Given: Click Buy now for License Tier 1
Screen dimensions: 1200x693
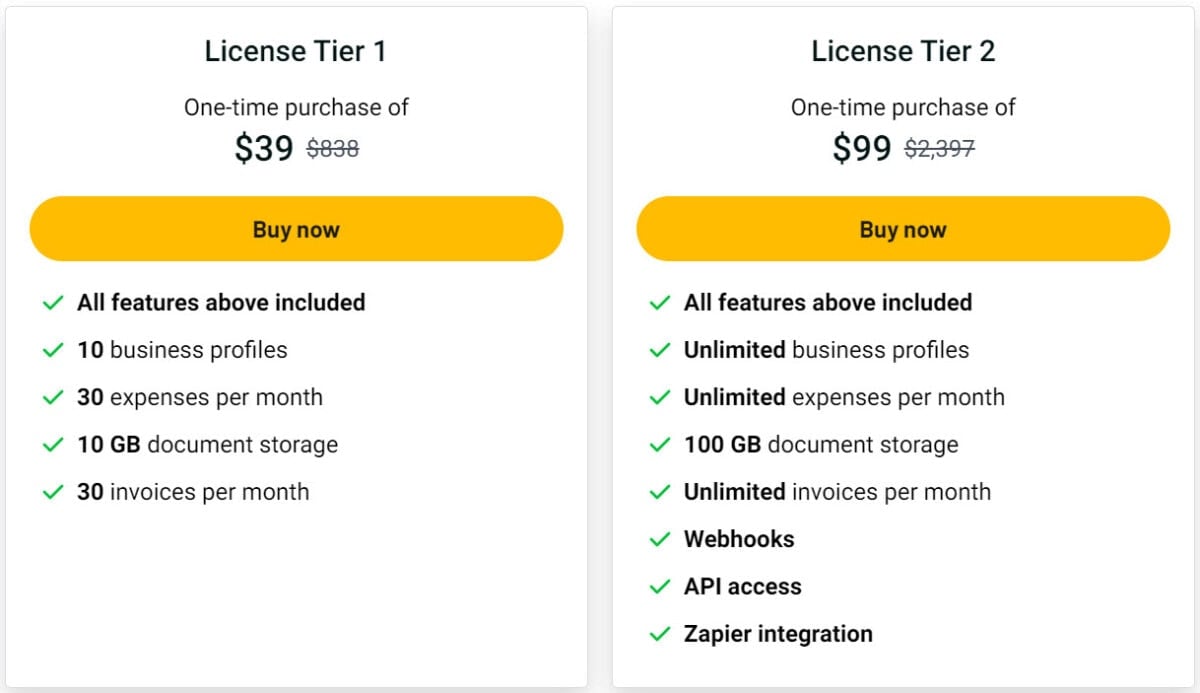Looking at the screenshot, I should click(x=296, y=228).
